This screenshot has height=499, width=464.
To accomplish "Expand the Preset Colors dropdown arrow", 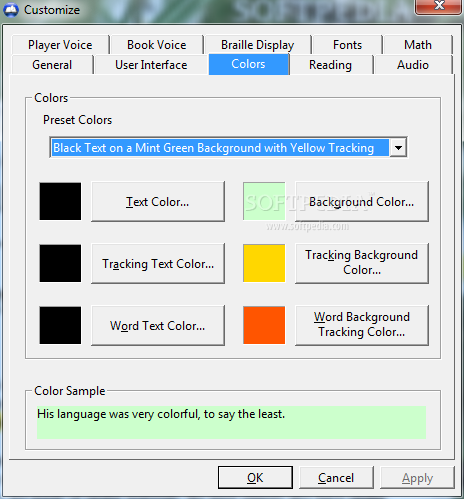I will (398, 147).
